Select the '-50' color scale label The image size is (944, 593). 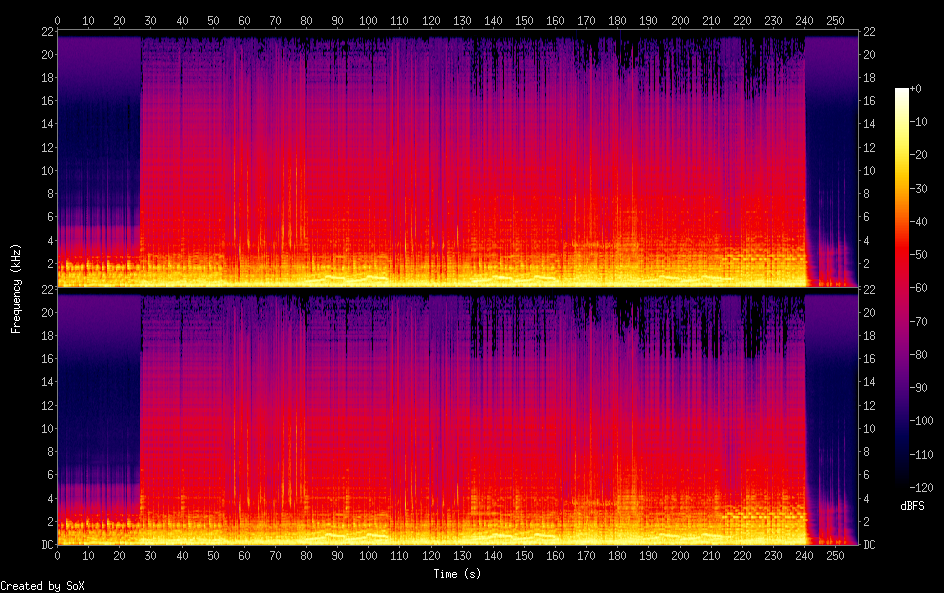point(918,255)
